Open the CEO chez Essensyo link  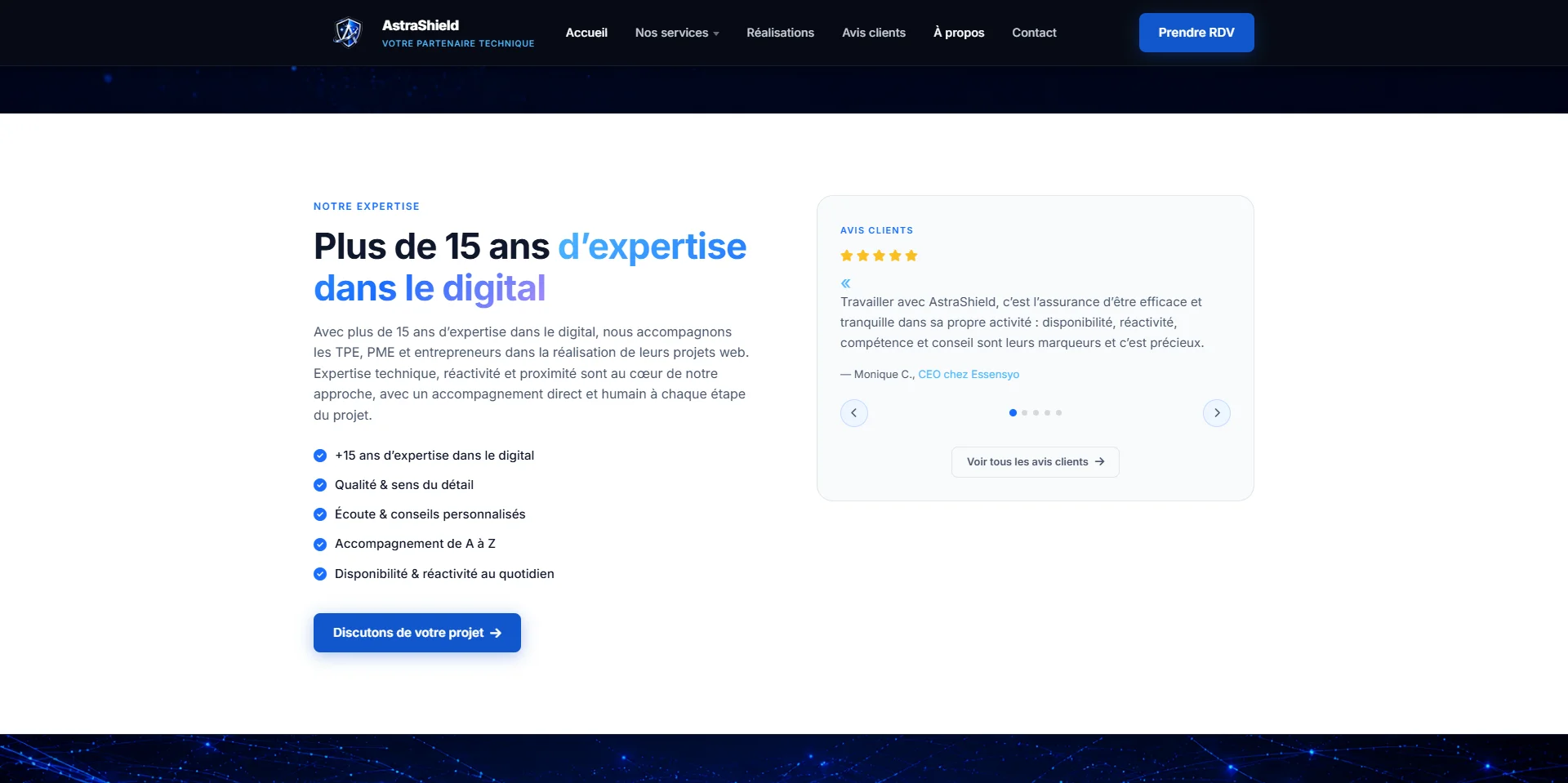coord(969,375)
